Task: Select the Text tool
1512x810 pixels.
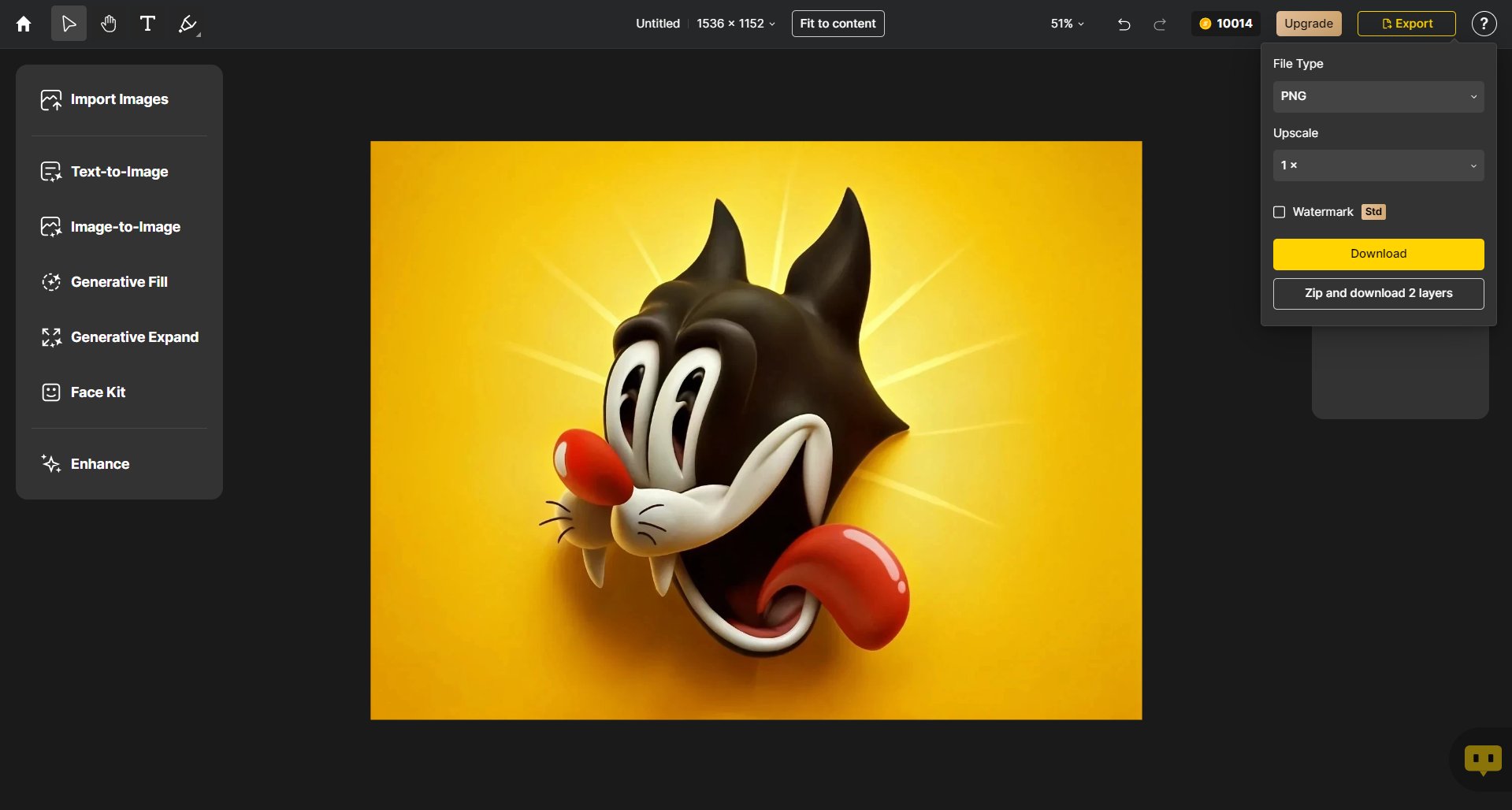Action: [147, 24]
